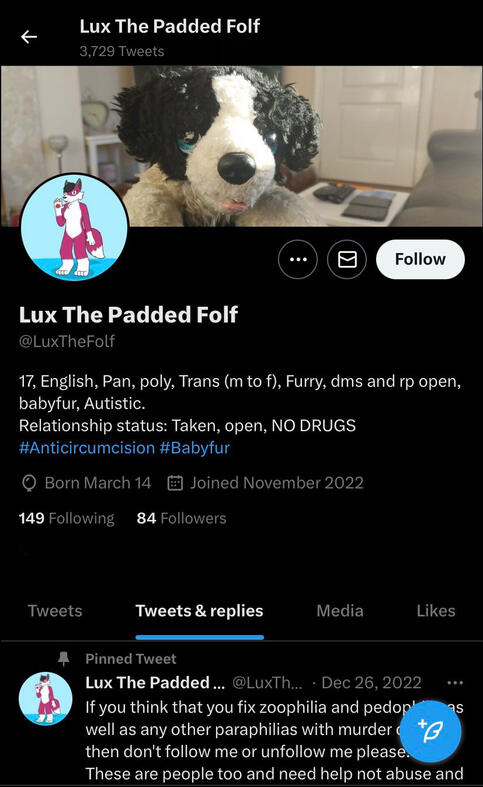Tap the small avatar on pinned tweet
The image size is (483, 787).
(45, 699)
